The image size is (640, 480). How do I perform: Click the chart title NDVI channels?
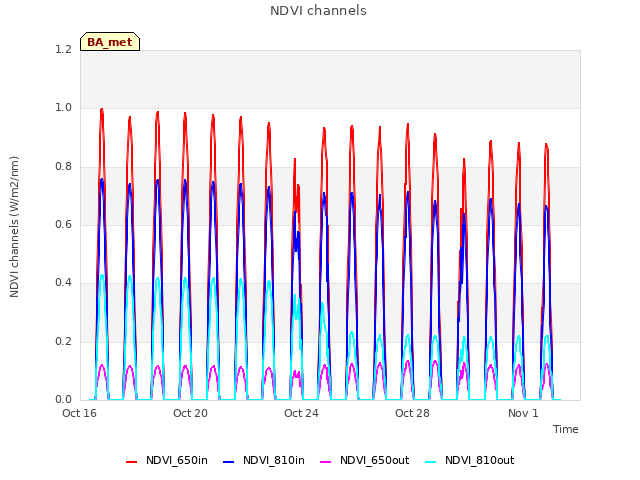[x=318, y=11]
